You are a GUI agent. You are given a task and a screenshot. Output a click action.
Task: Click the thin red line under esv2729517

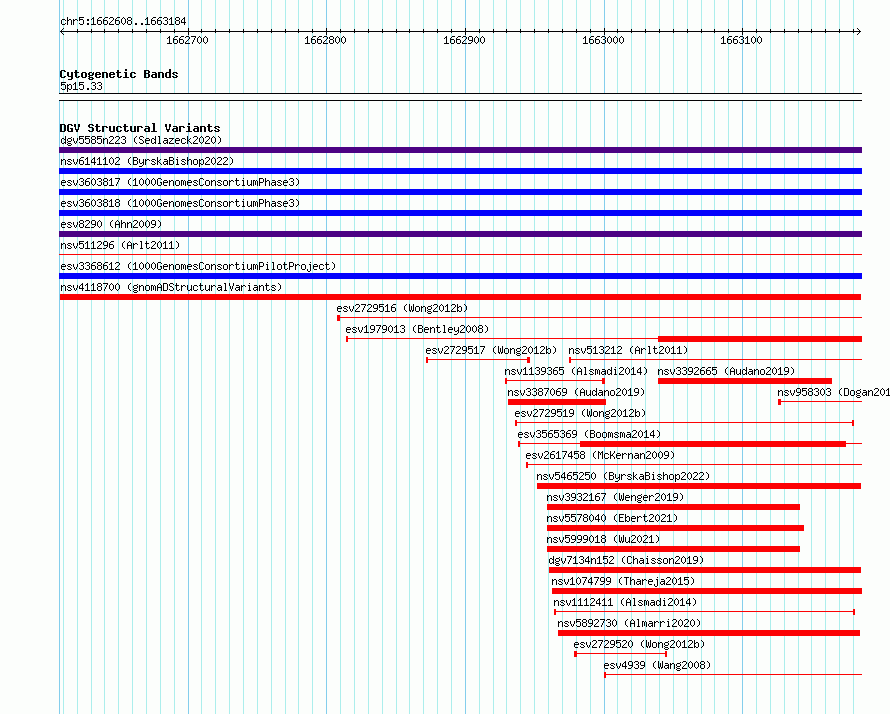(478, 360)
